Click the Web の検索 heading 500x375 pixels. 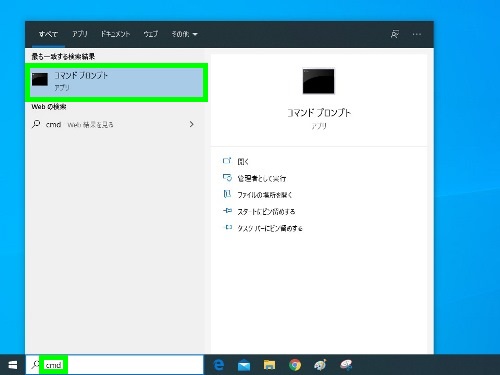coord(49,107)
